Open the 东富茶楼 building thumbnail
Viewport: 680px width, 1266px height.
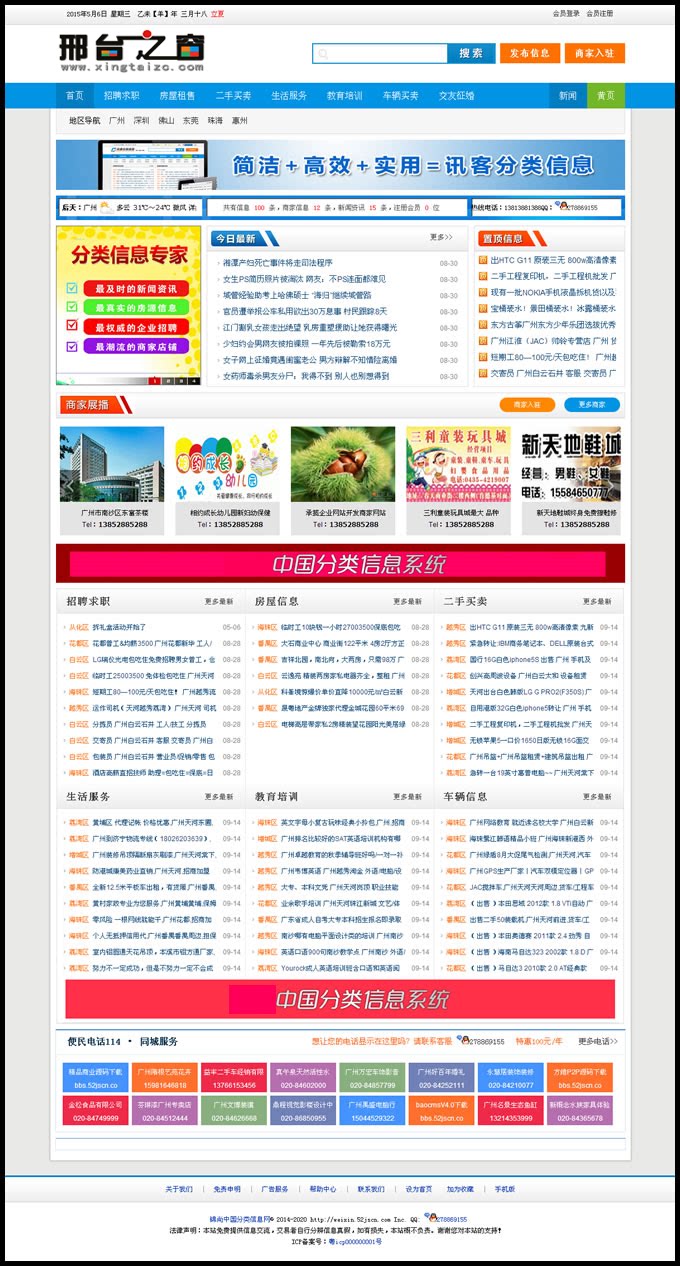tap(112, 464)
